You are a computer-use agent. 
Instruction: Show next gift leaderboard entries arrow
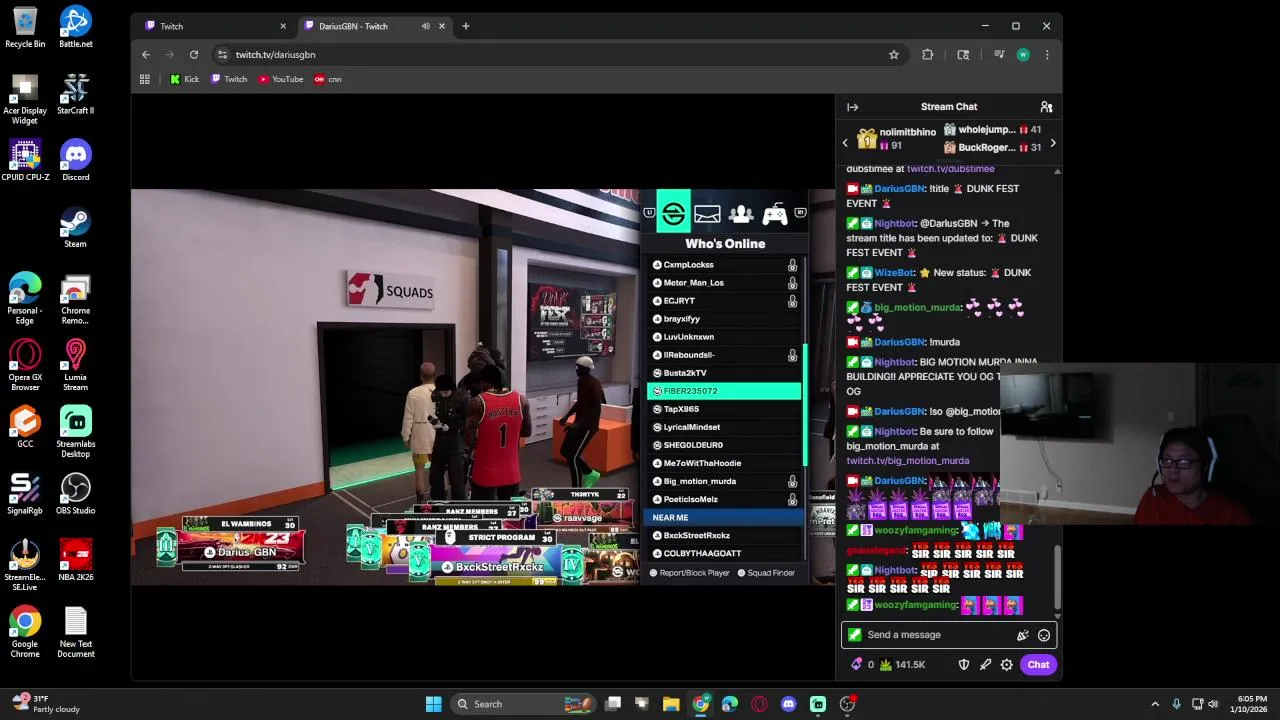1052,143
